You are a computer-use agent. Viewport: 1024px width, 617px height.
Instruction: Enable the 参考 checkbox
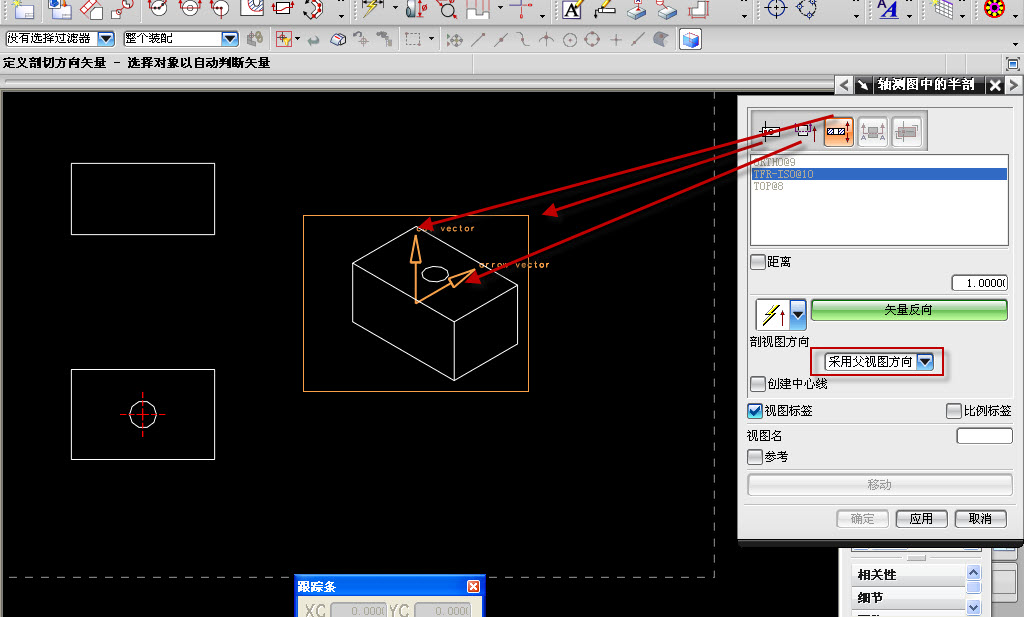pyautogui.click(x=755, y=456)
